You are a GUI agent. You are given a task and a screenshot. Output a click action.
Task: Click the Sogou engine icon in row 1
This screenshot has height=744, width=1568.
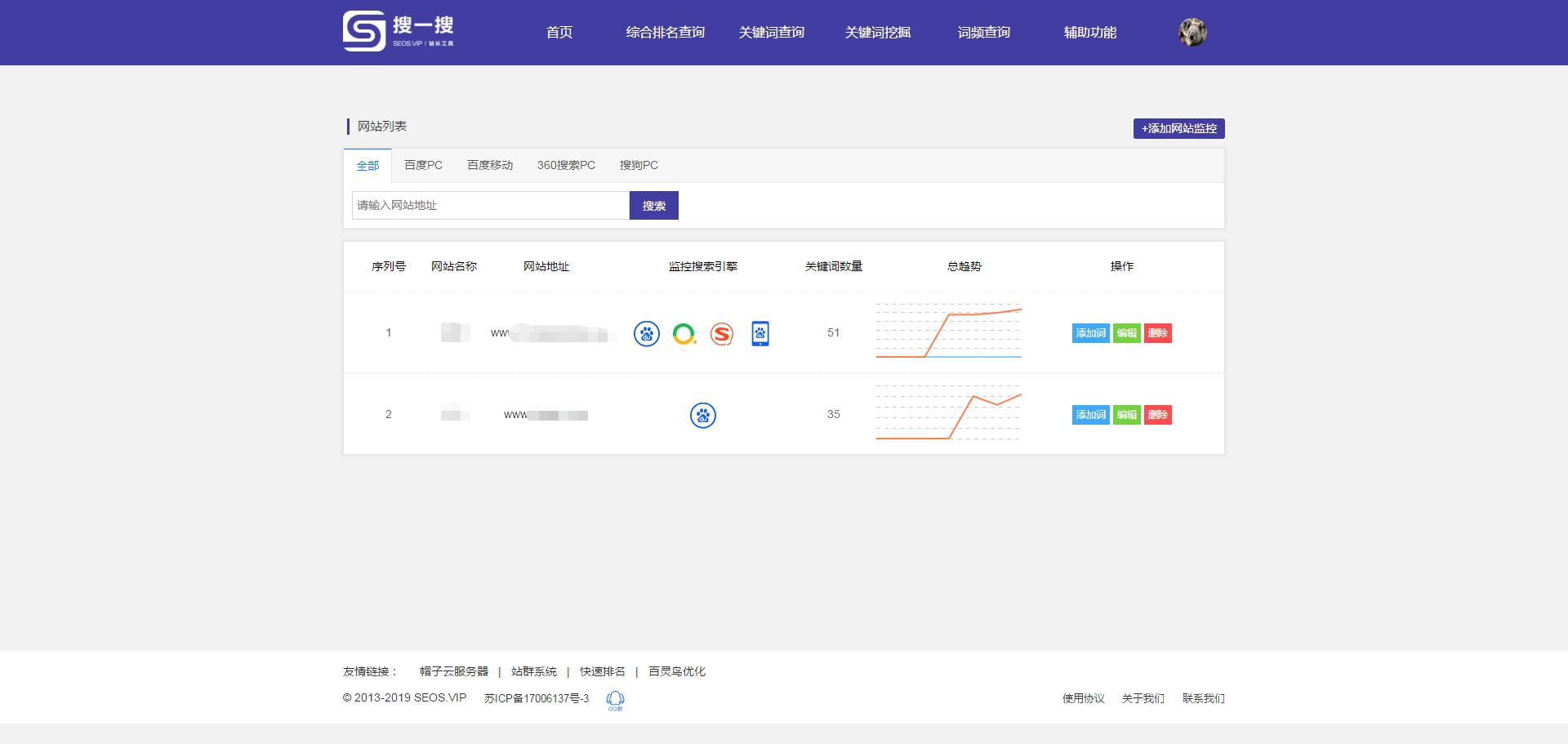(723, 333)
